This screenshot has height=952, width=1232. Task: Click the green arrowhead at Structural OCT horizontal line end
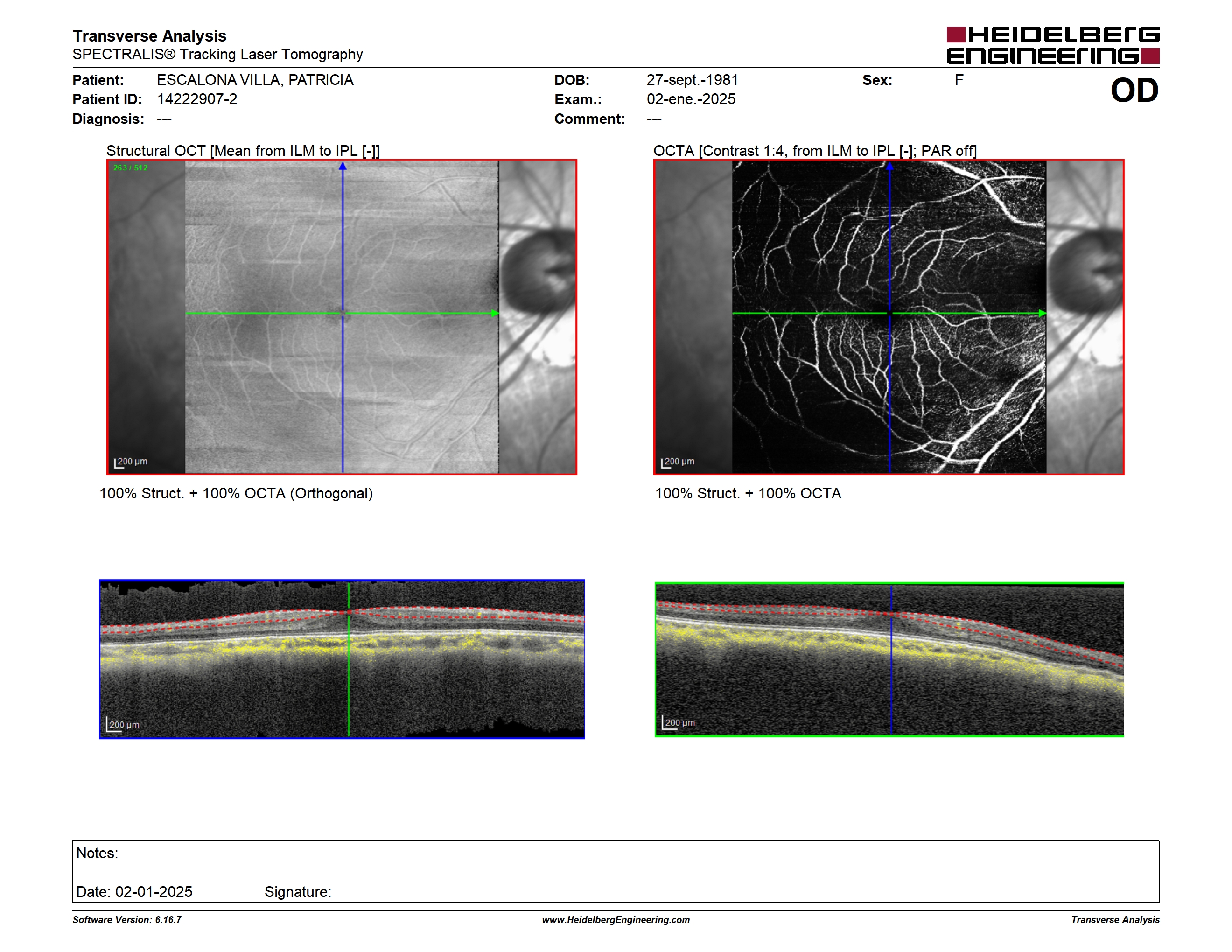tap(495, 313)
